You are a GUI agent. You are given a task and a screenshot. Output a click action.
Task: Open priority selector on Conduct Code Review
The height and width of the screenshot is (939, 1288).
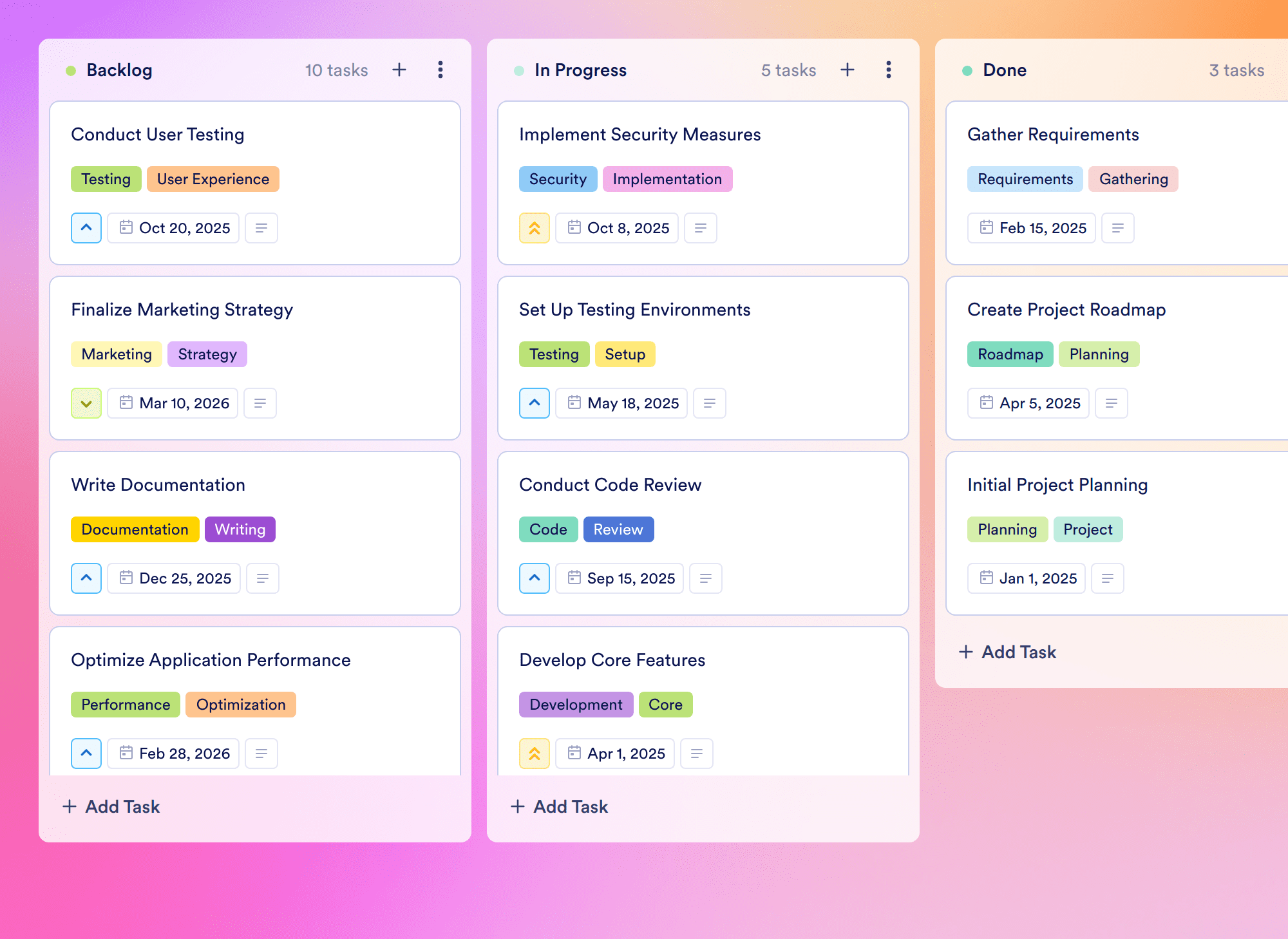coord(535,578)
